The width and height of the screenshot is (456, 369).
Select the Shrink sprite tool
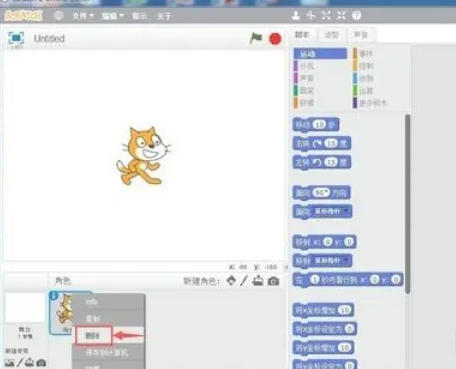[341, 15]
